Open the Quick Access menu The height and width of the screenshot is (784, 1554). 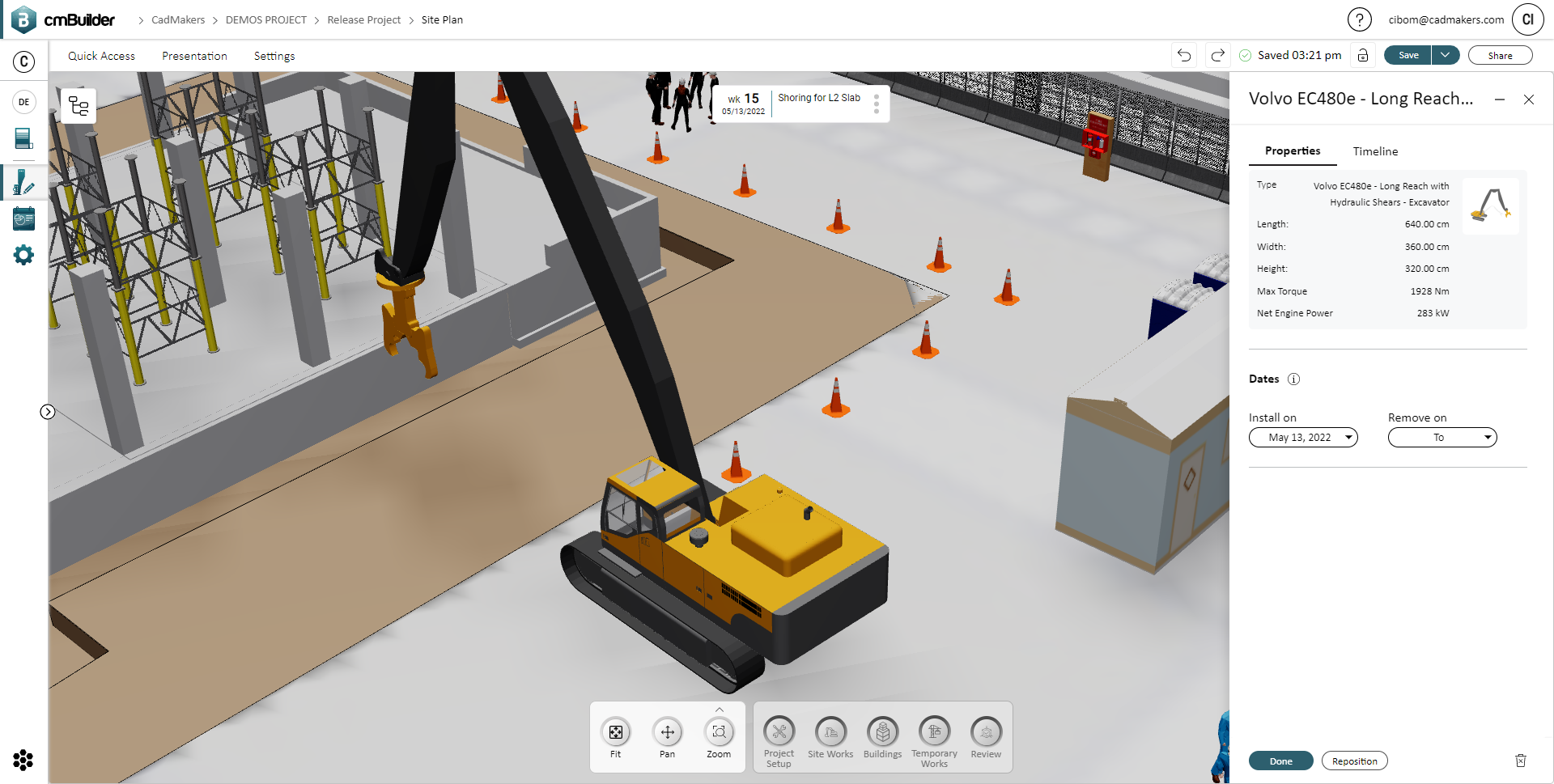[x=101, y=56]
